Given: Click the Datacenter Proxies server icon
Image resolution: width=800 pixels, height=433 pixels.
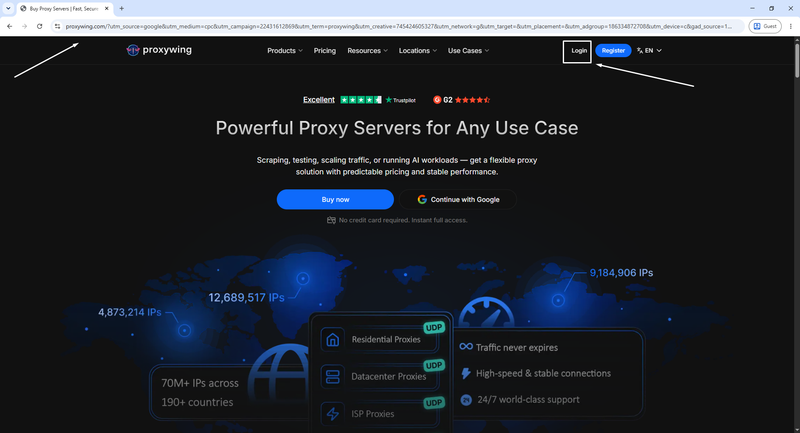Looking at the screenshot, I should (333, 377).
